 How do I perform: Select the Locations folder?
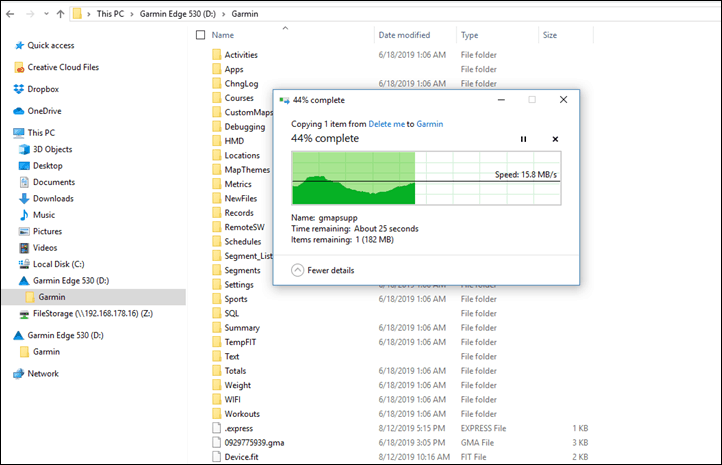(242, 155)
